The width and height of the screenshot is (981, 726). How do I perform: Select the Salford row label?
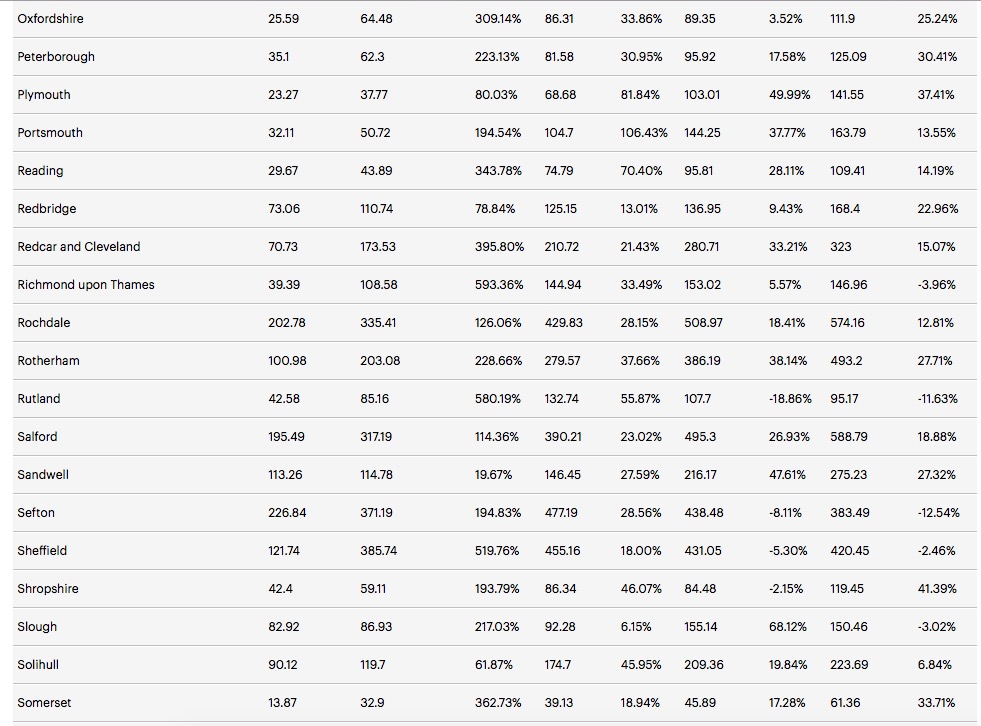(37, 437)
